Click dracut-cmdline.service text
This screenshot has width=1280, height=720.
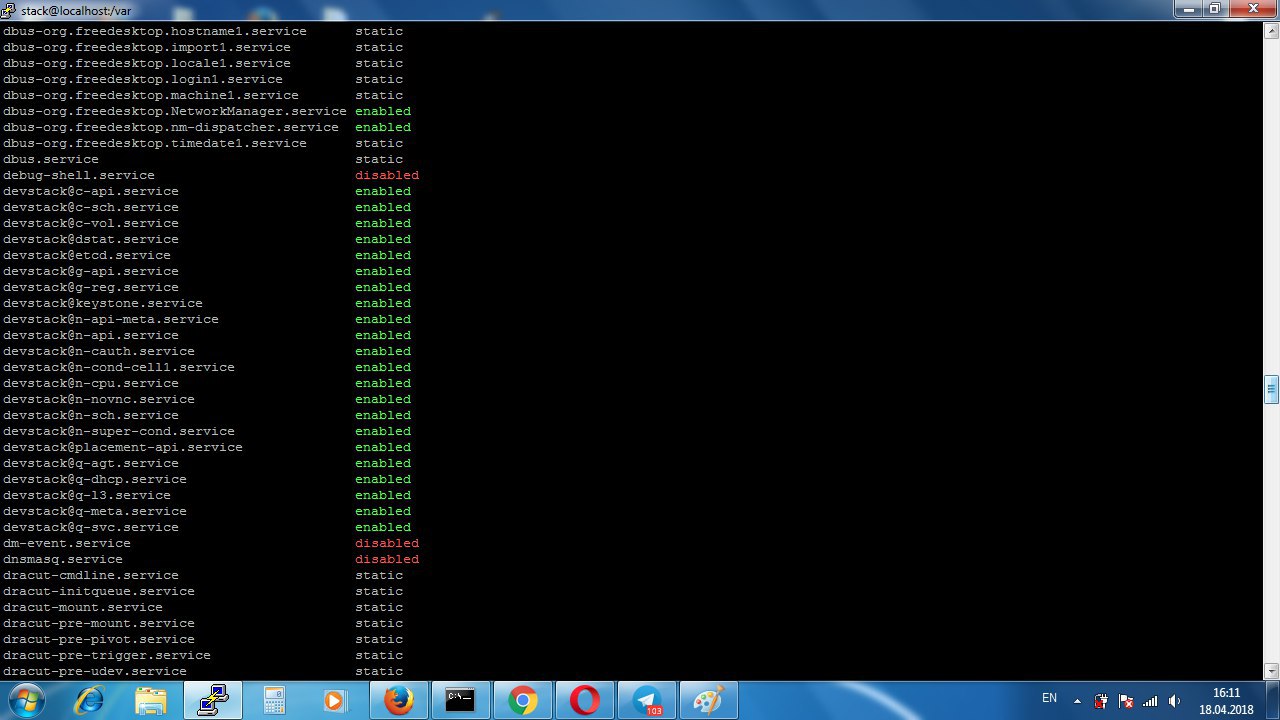pos(91,575)
